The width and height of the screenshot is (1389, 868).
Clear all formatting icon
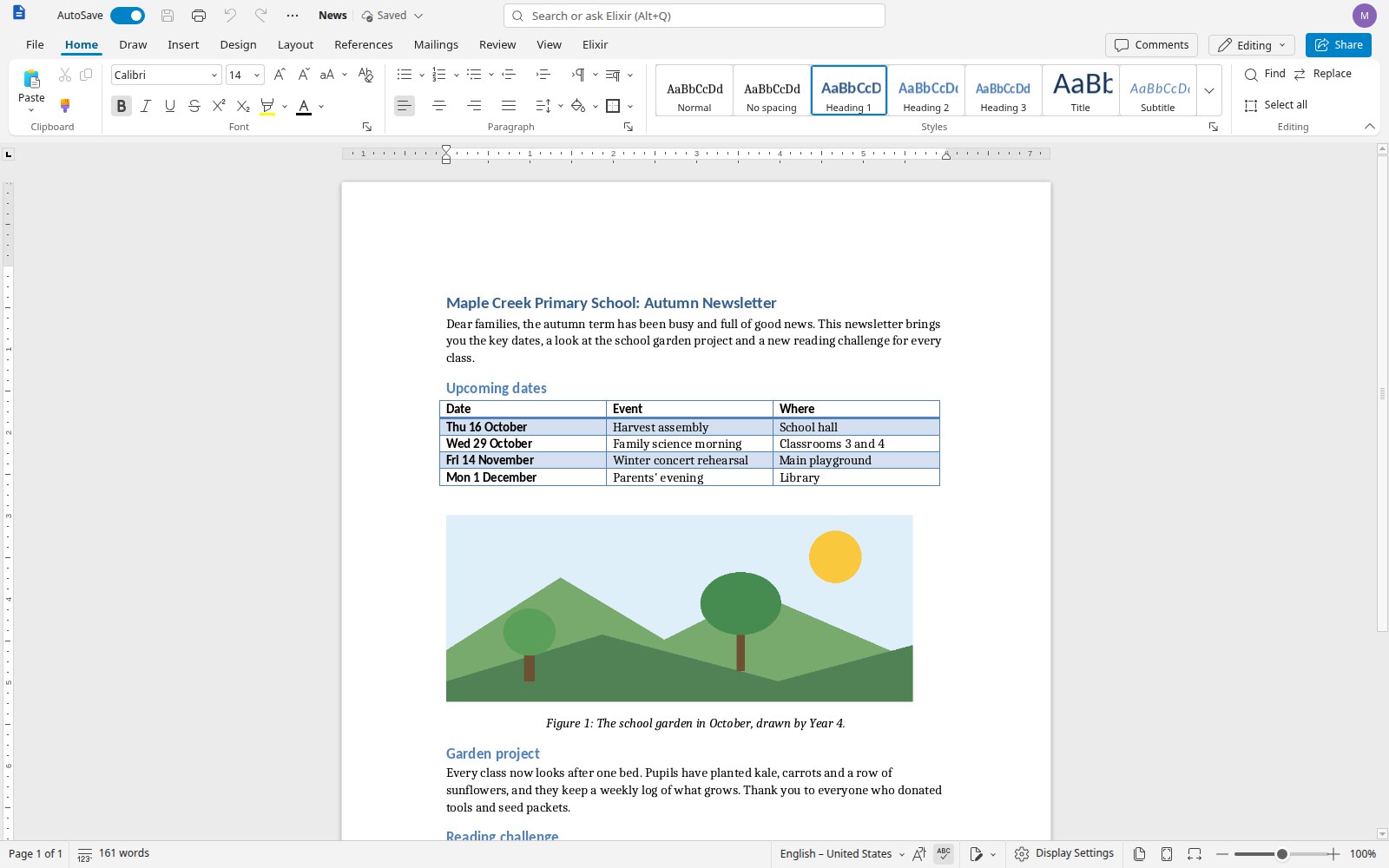(365, 75)
